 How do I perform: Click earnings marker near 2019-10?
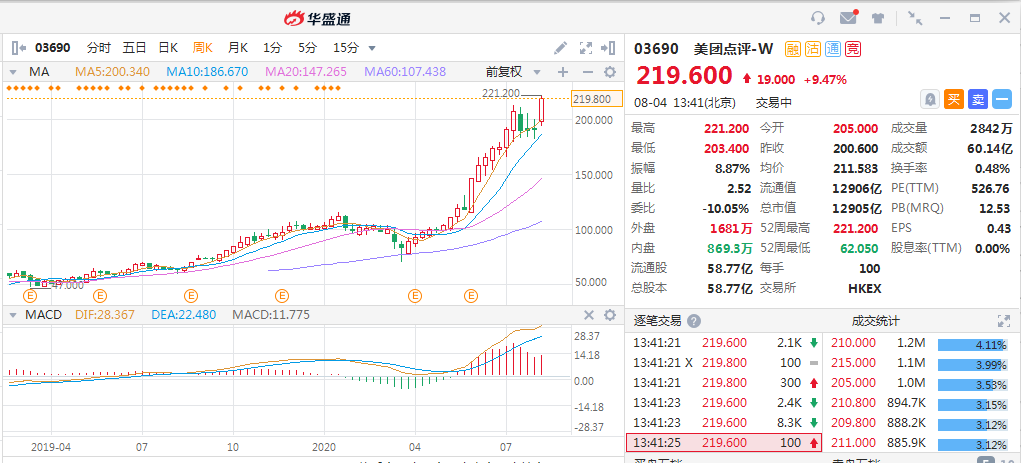pyautogui.click(x=190, y=296)
